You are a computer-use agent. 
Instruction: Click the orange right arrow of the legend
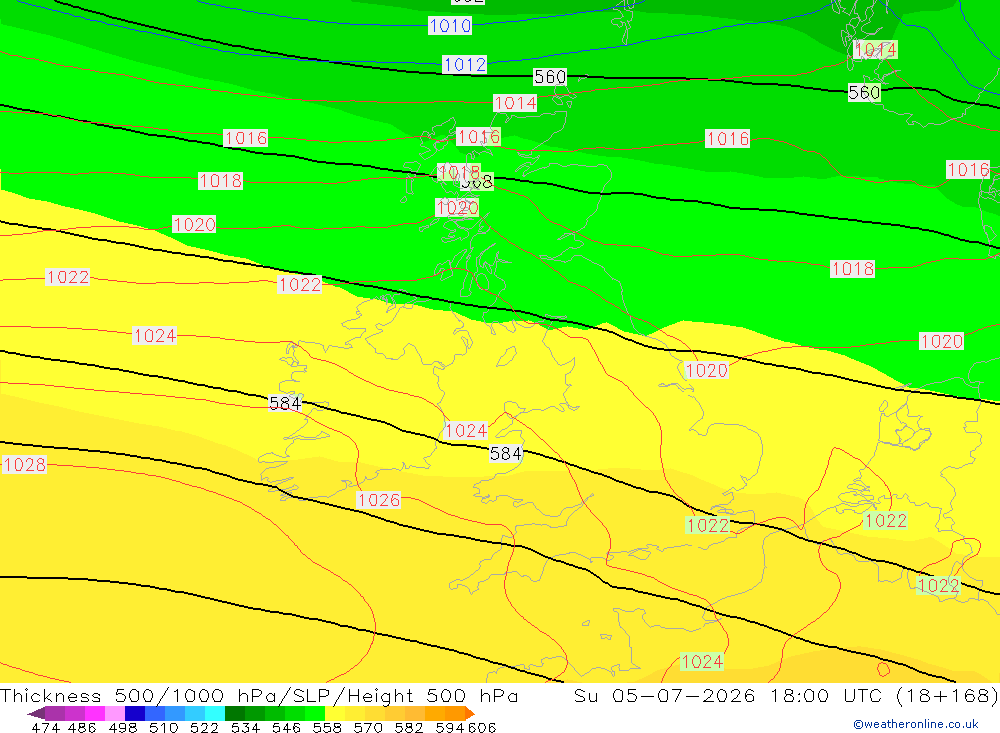click(x=470, y=713)
